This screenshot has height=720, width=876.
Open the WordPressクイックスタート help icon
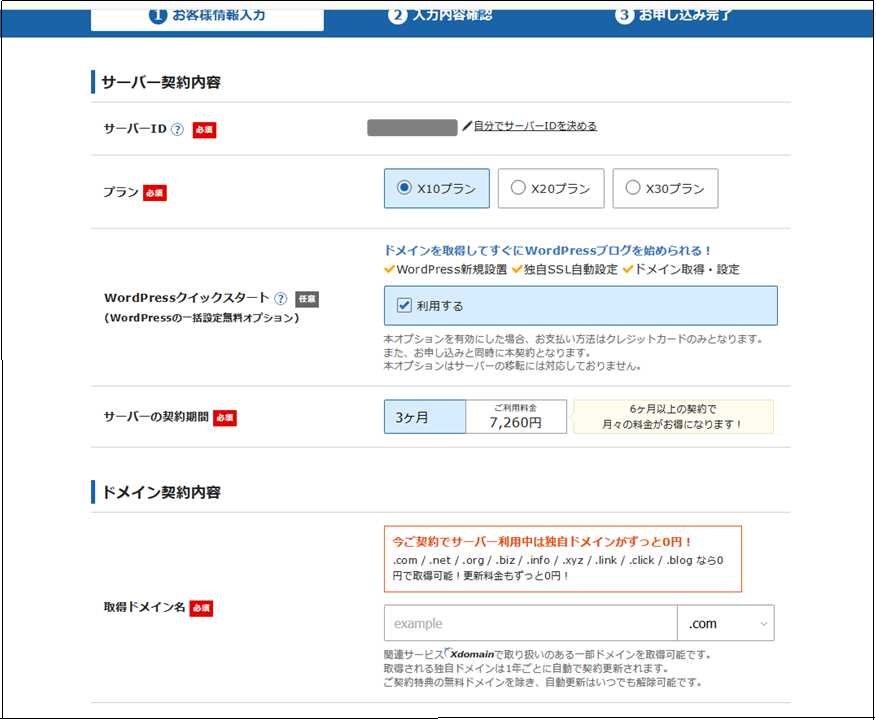281,298
